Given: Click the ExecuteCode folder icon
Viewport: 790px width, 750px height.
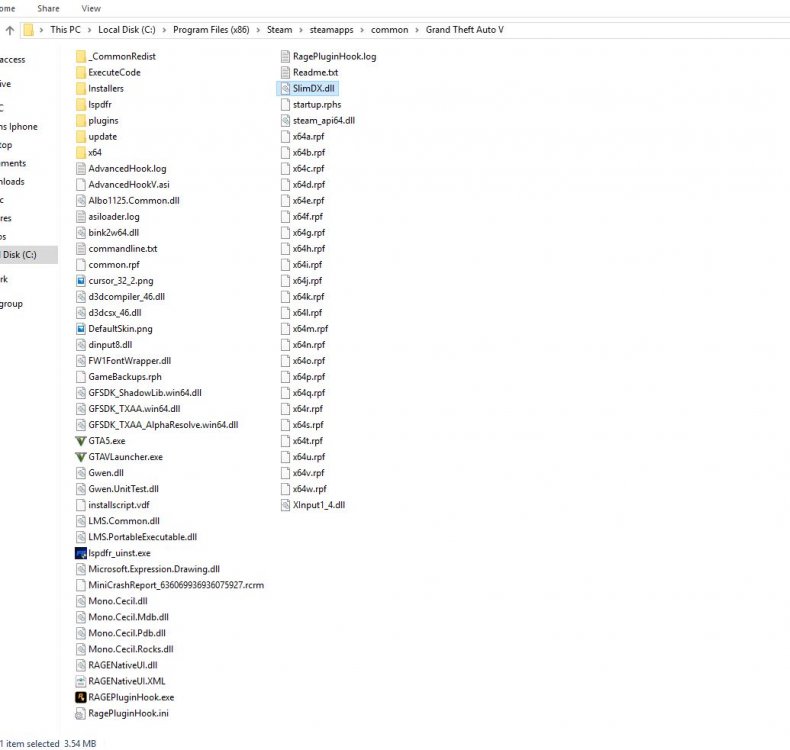Looking at the screenshot, I should 81,73.
